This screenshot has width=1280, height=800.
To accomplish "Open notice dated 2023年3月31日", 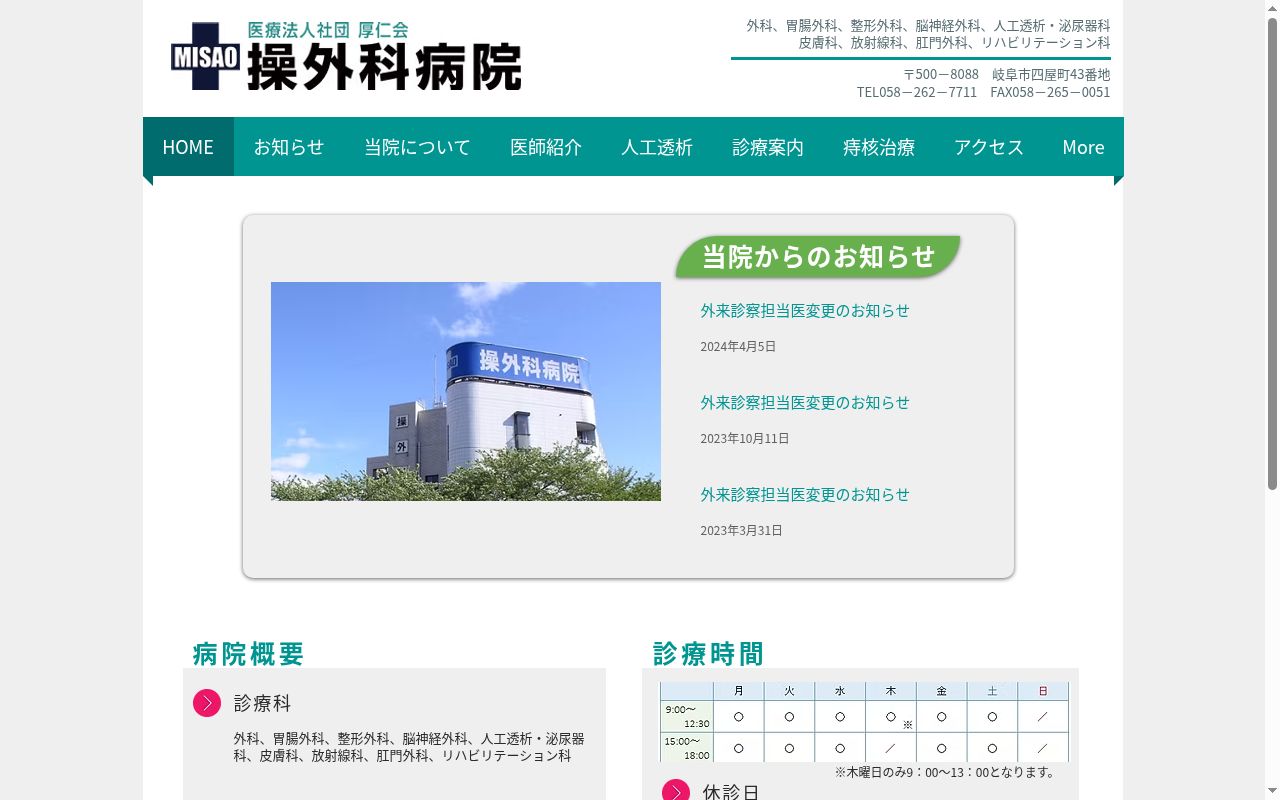I will (805, 495).
